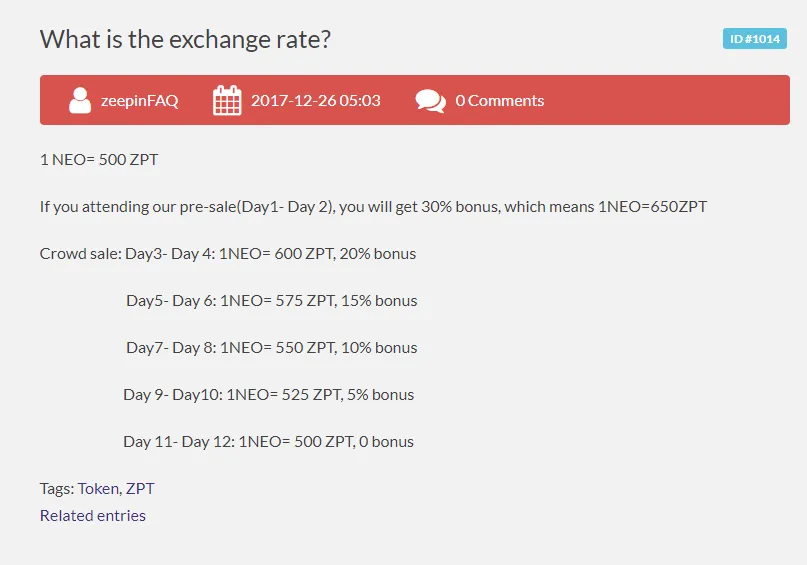Viewport: 807px width, 565px height.
Task: Click the ID #1014 badge
Action: point(755,39)
